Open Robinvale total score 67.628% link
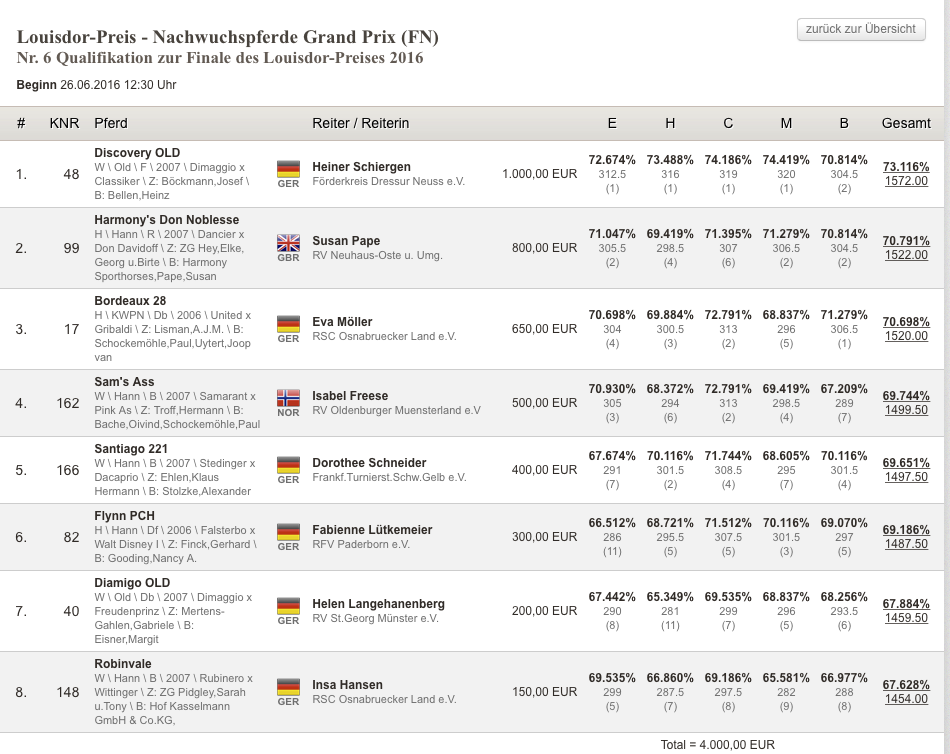 pyautogui.click(x=906, y=685)
